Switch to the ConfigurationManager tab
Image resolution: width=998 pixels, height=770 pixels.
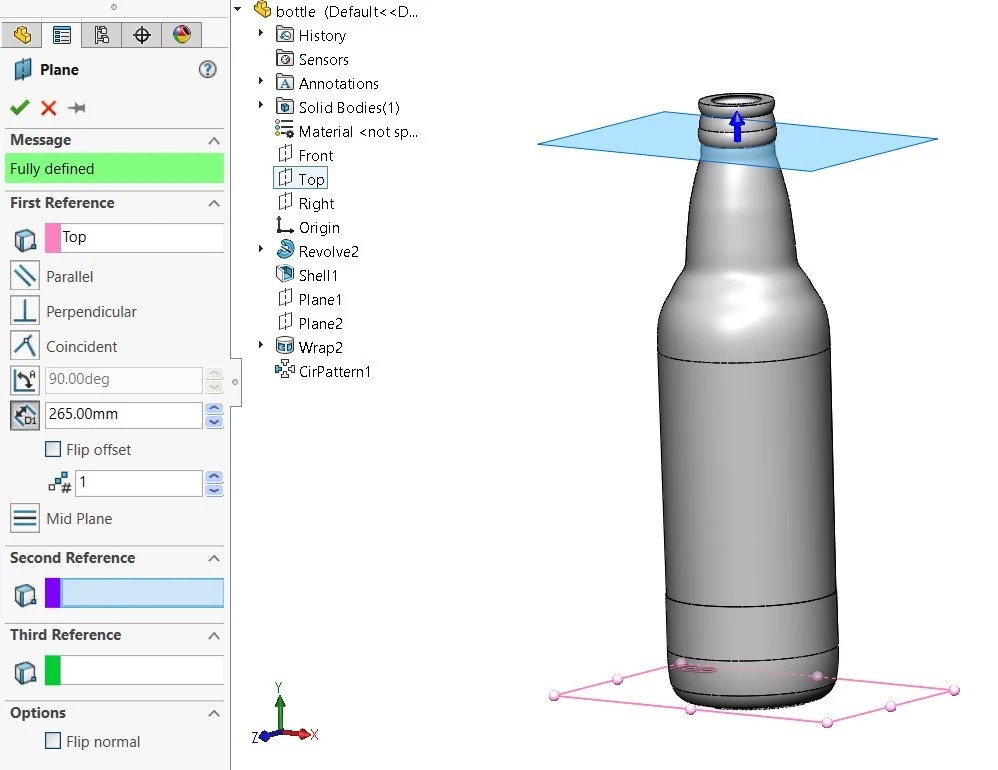click(101, 35)
